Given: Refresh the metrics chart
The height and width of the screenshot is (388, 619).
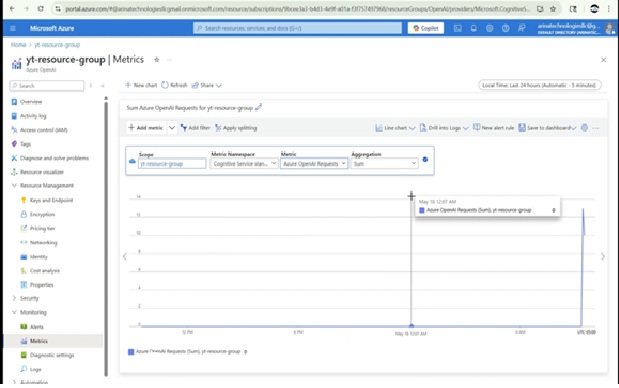Looking at the screenshot, I should [x=174, y=85].
